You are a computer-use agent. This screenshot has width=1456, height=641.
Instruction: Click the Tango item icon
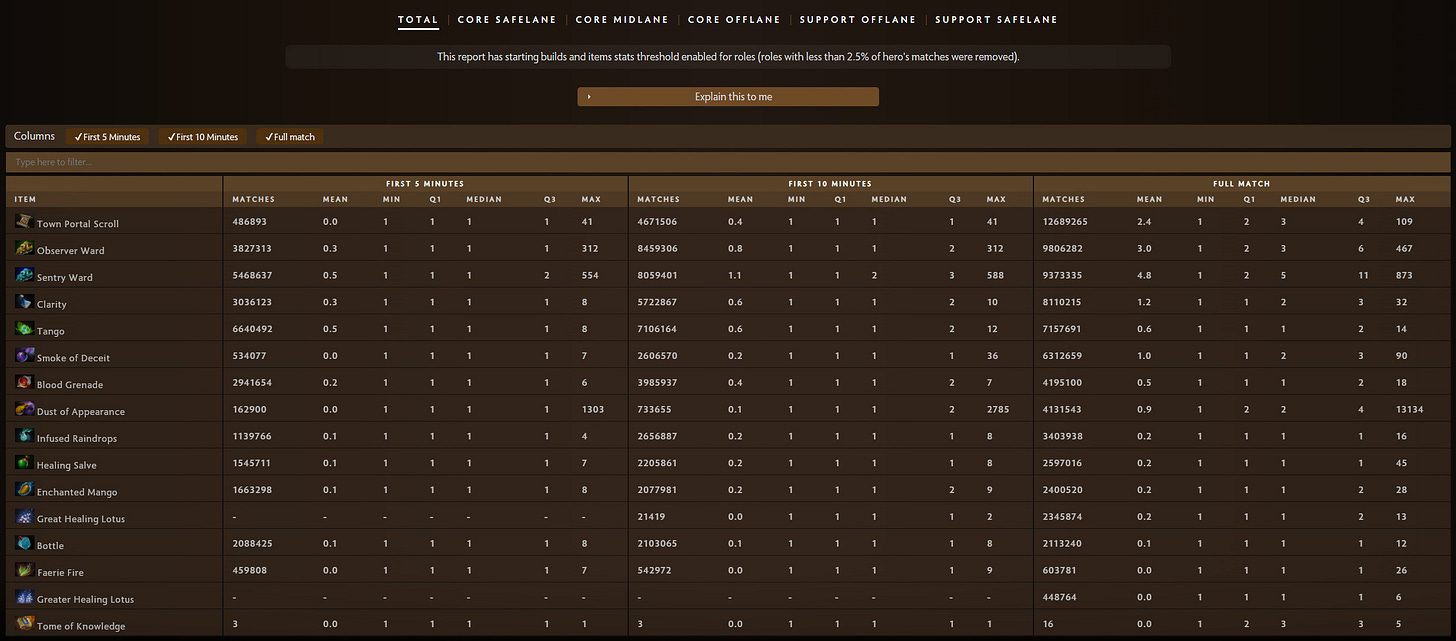click(x=24, y=329)
